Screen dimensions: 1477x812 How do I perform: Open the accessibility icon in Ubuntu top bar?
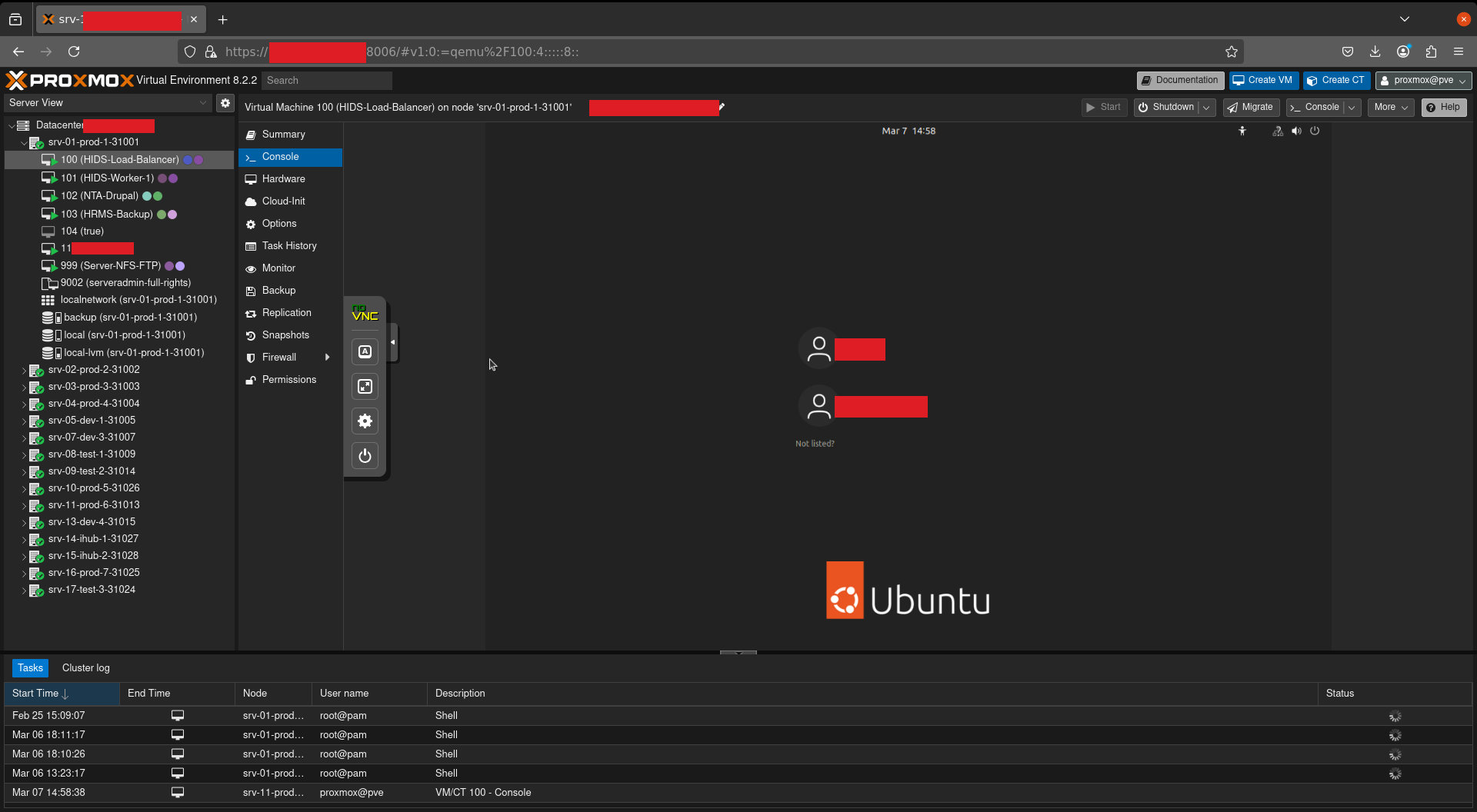pos(1242,131)
